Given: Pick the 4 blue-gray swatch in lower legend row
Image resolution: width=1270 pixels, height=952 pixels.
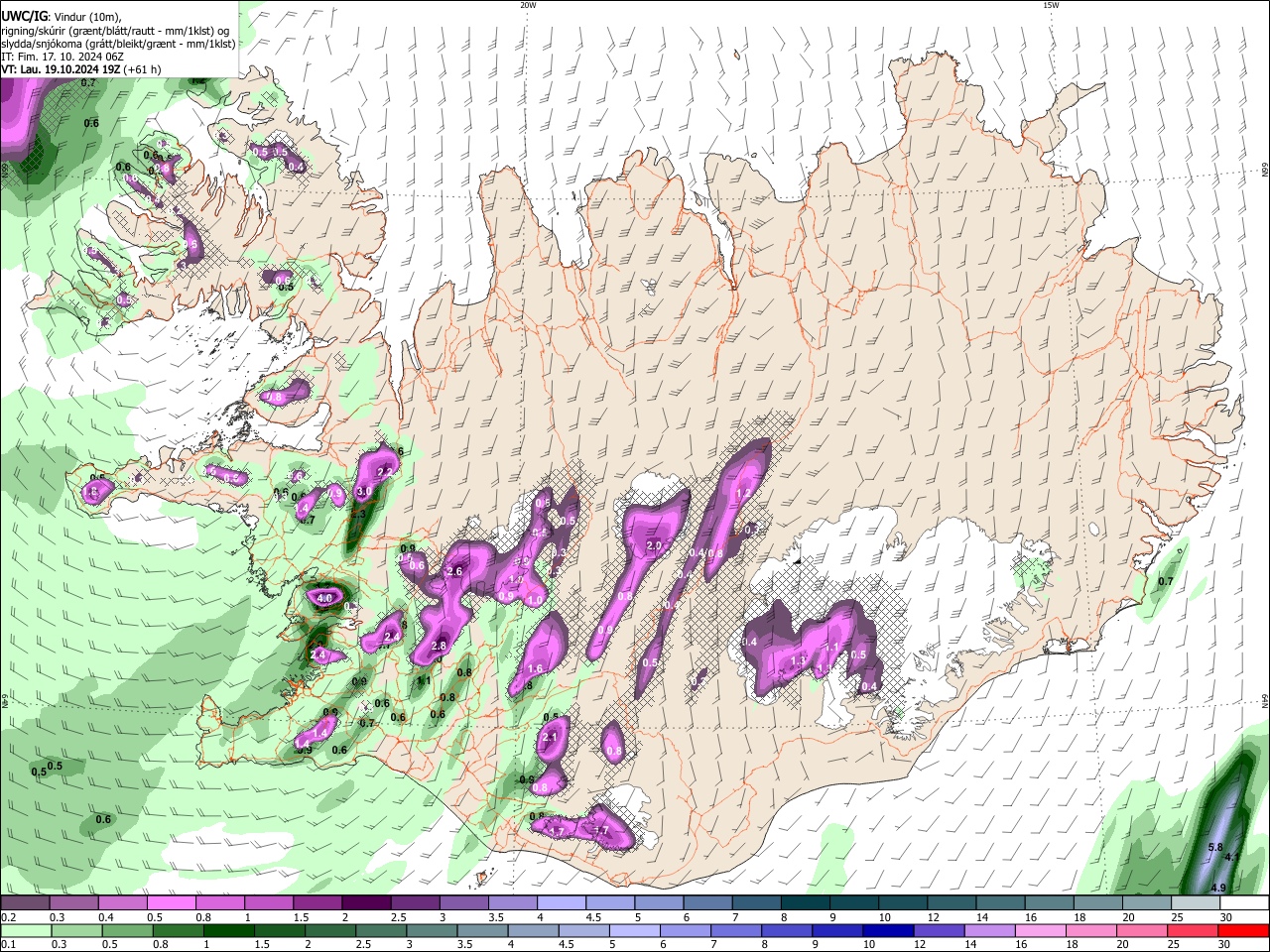Looking at the screenshot, I should point(533,931).
